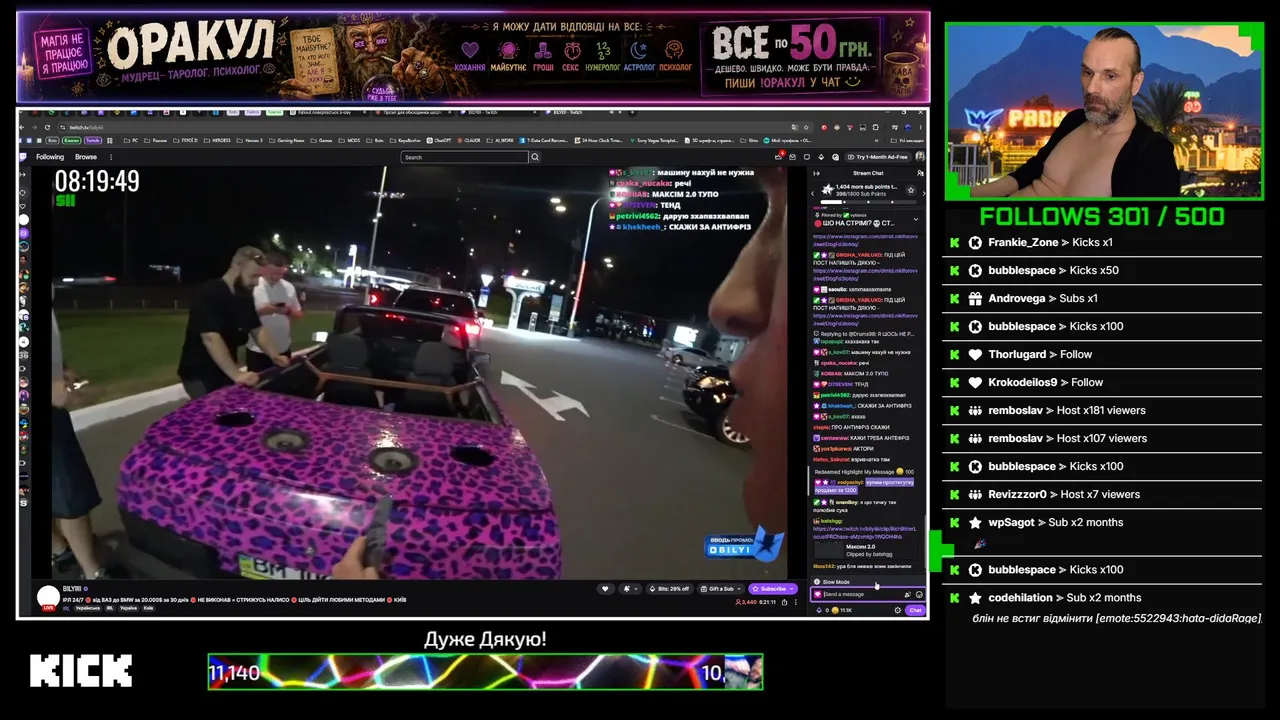Click the BILYIII channel name

click(x=72, y=589)
